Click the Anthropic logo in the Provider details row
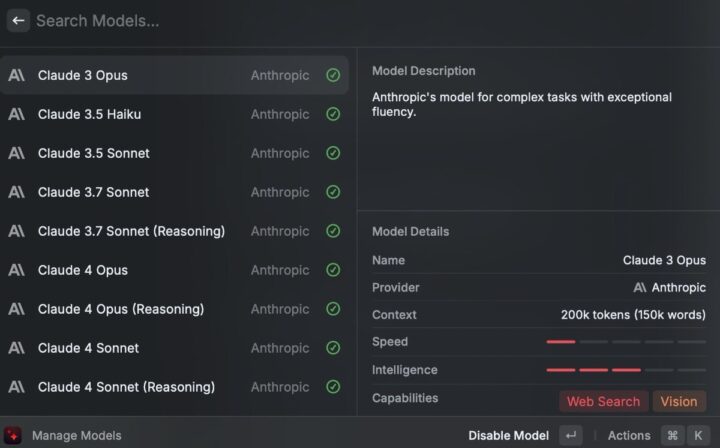 click(640, 287)
